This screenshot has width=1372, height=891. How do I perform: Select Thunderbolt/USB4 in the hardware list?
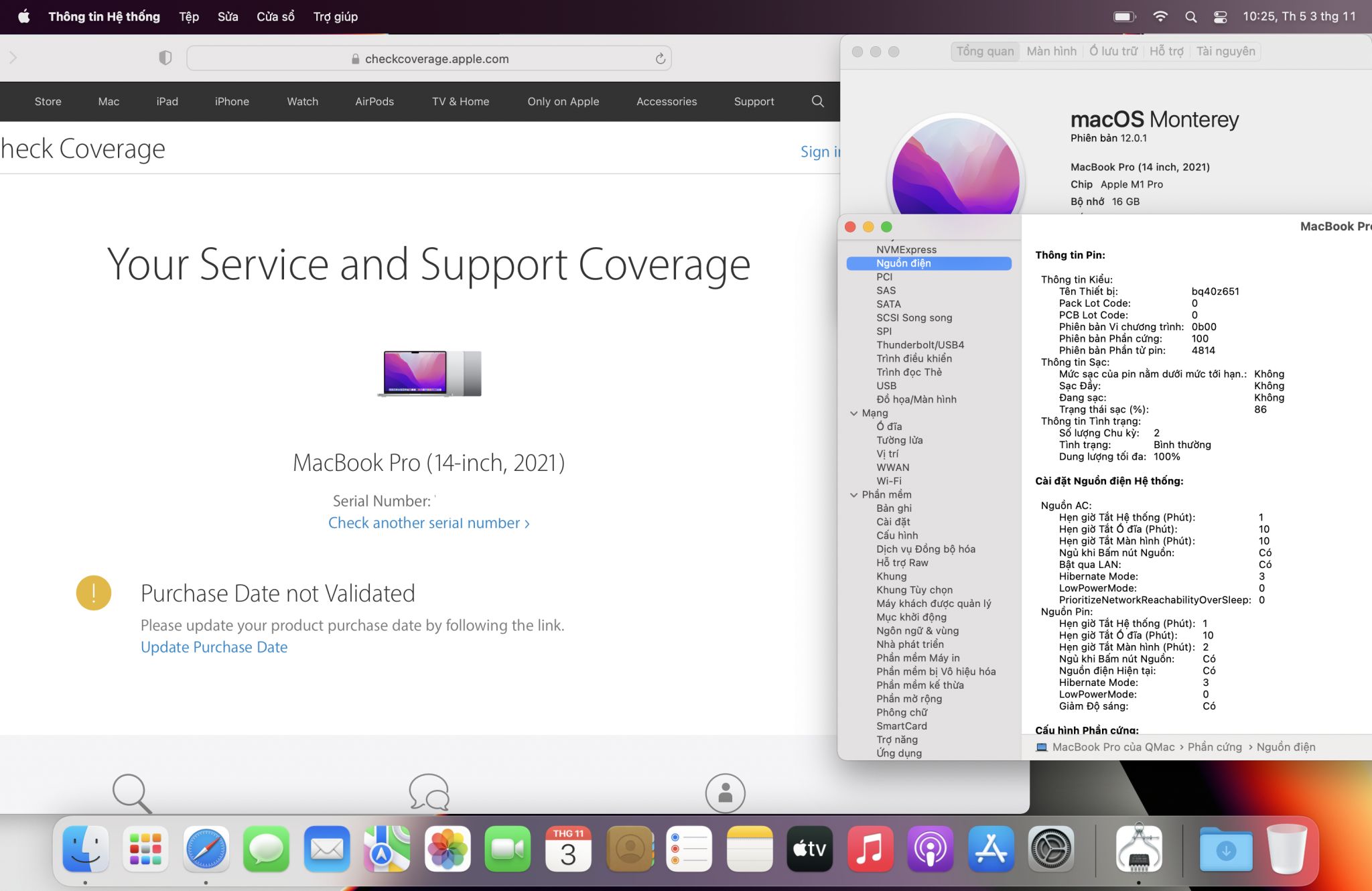[920, 345]
